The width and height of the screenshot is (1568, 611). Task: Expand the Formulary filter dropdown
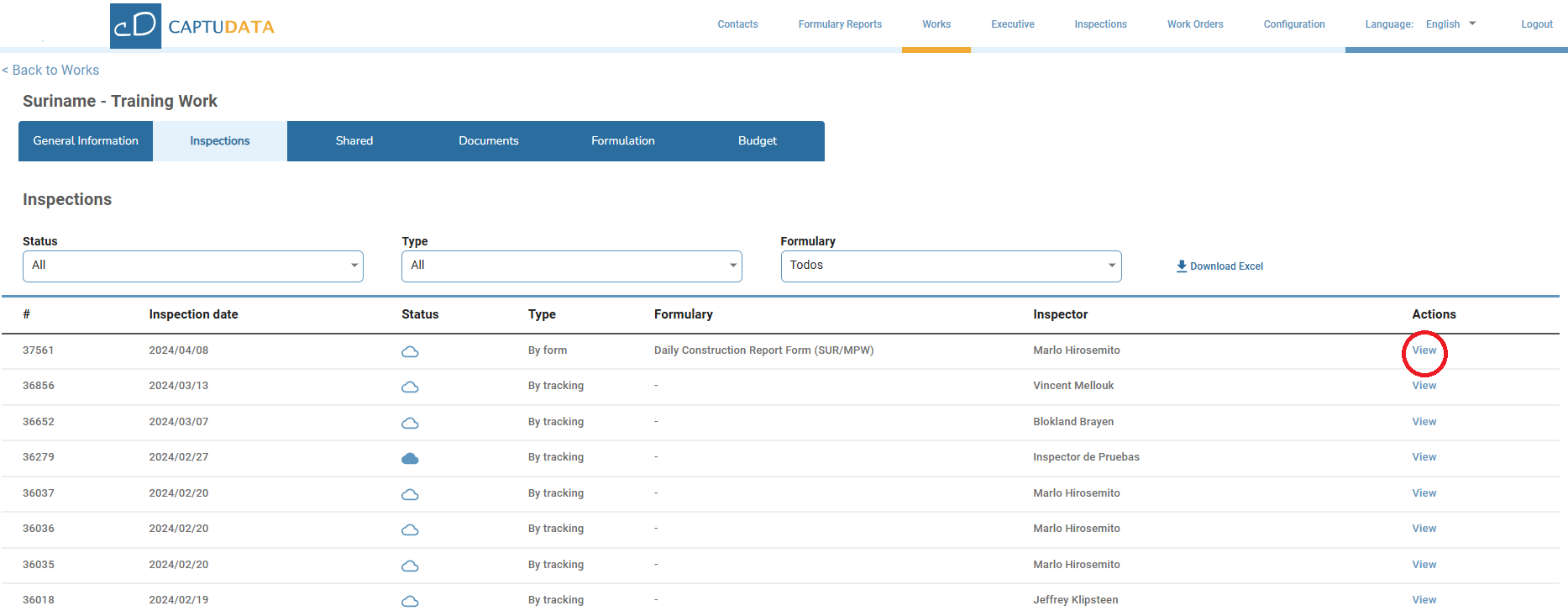pos(951,266)
